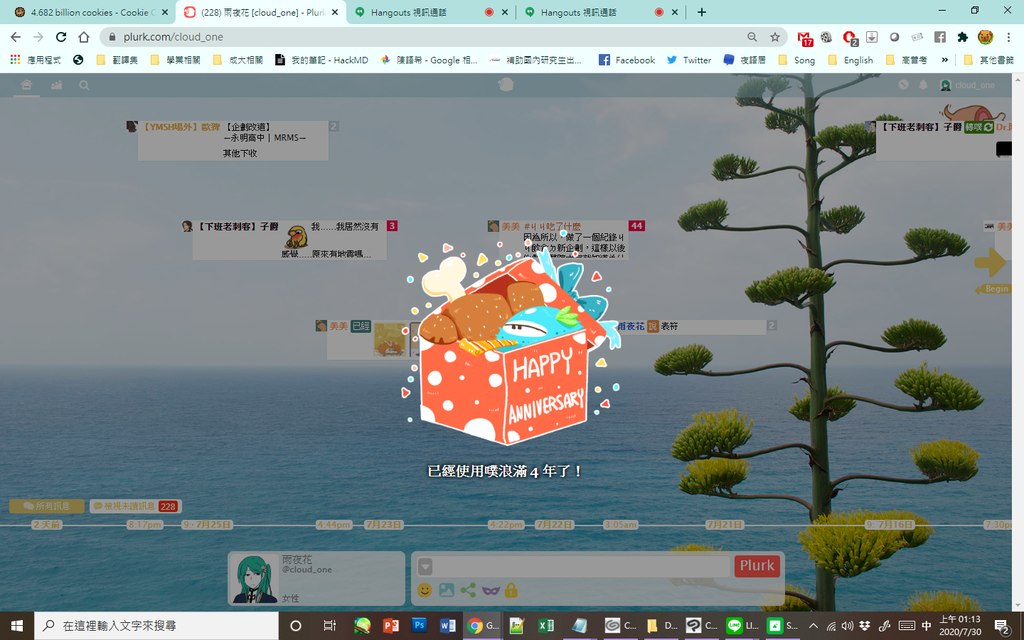Open a new browser tab

(x=701, y=12)
